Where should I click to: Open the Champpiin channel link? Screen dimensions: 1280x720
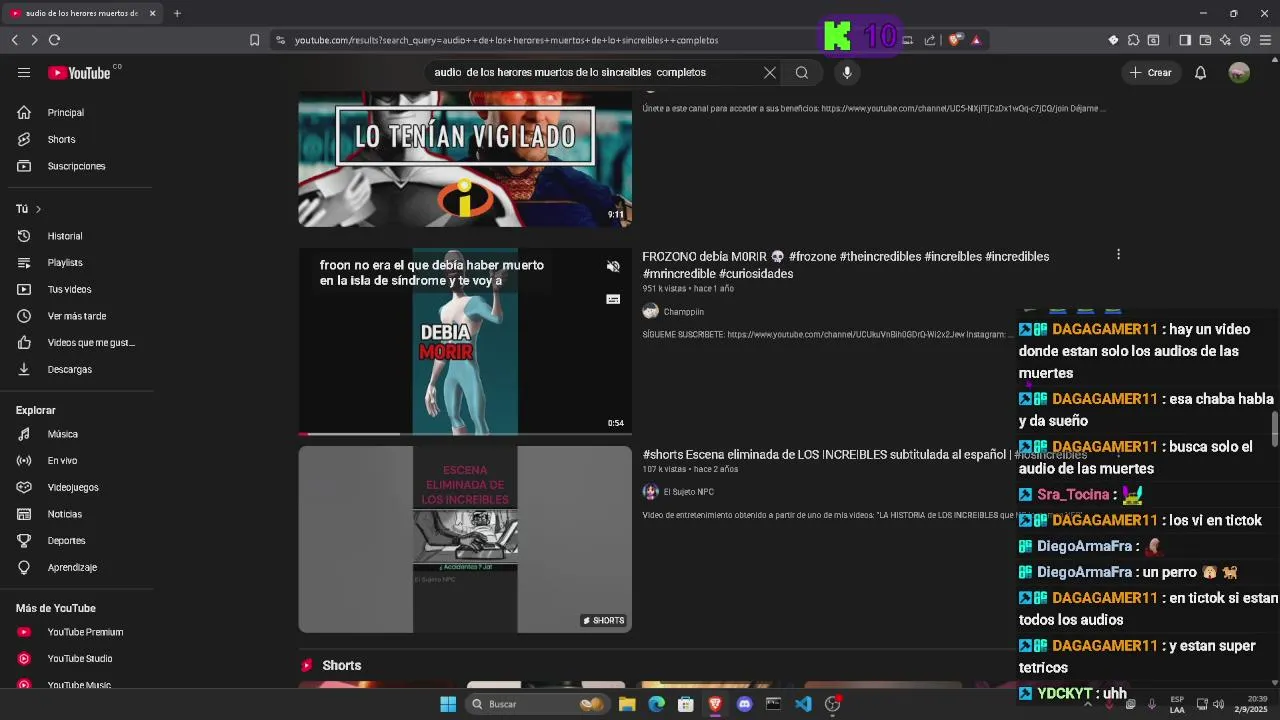[683, 312]
